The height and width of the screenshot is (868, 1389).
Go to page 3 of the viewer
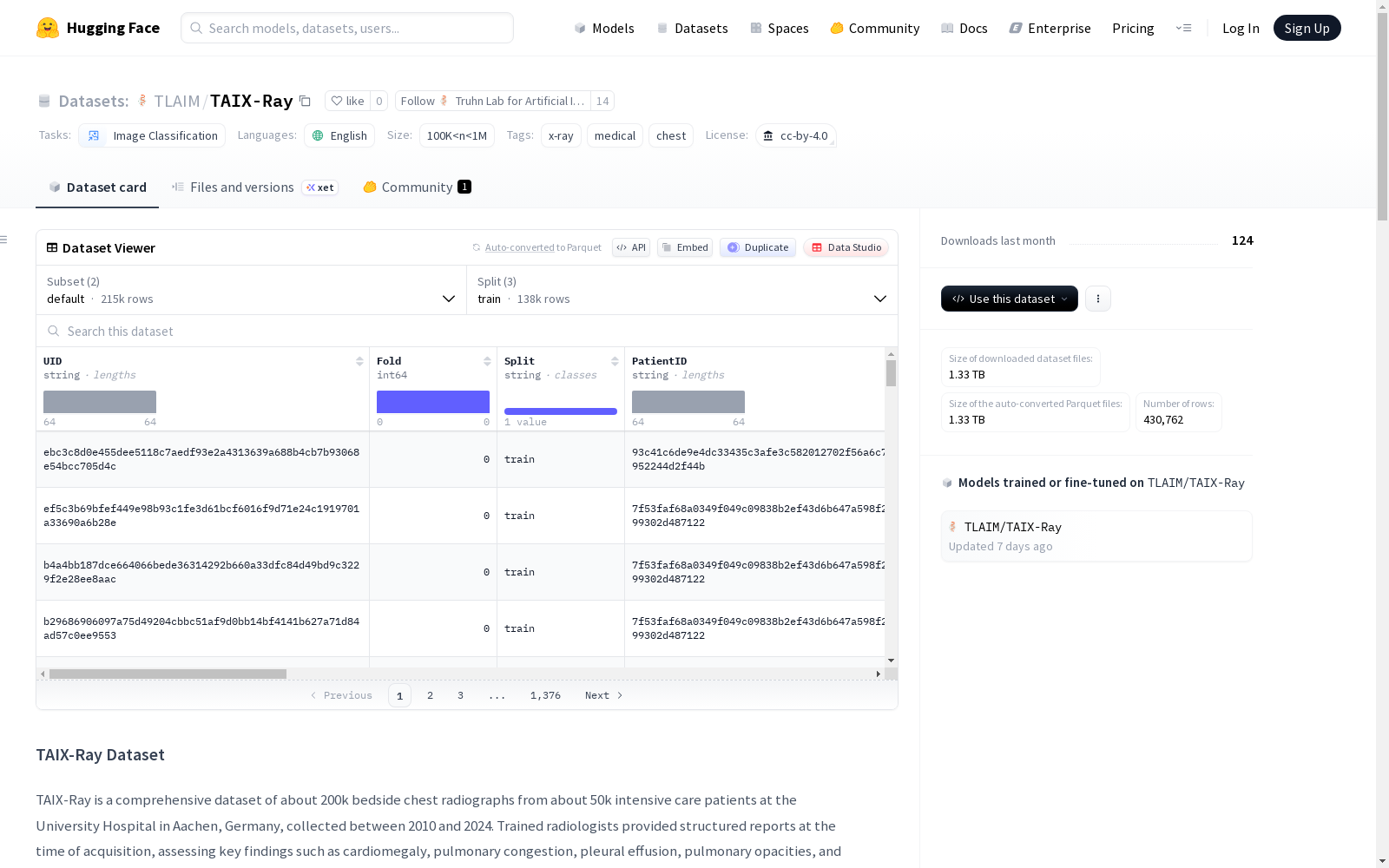pyautogui.click(x=460, y=695)
